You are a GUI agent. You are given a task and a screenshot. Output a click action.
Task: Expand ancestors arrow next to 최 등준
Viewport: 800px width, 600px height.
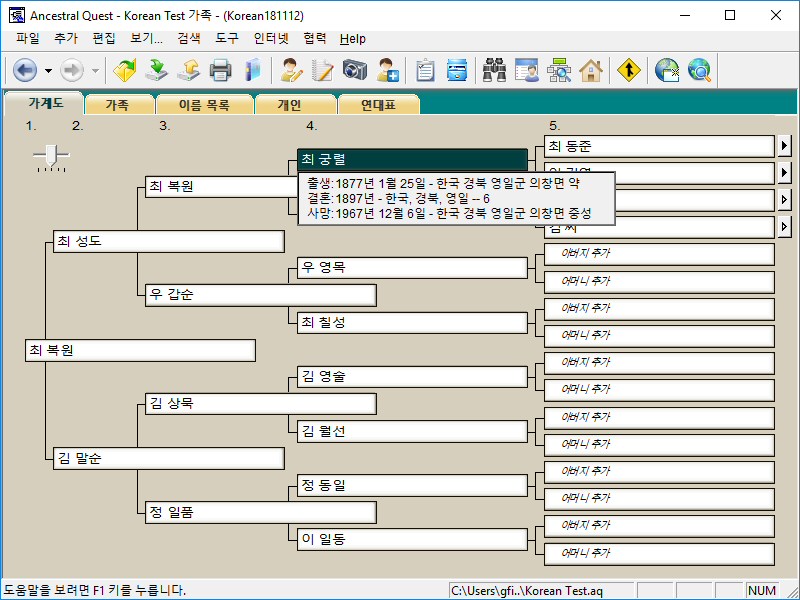click(x=785, y=147)
